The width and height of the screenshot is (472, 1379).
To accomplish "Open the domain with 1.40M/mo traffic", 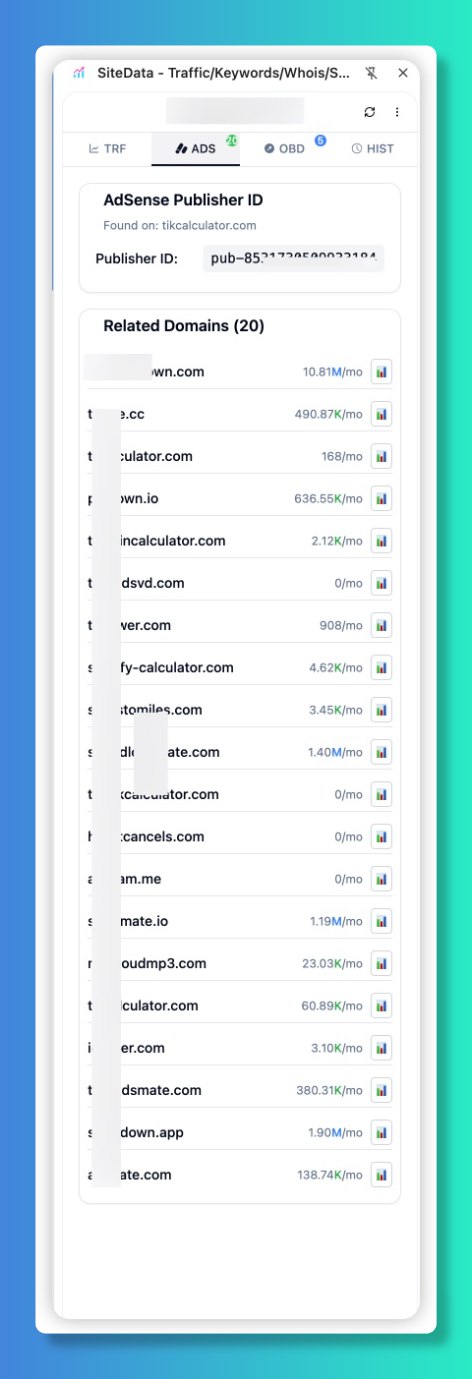I will 154,752.
